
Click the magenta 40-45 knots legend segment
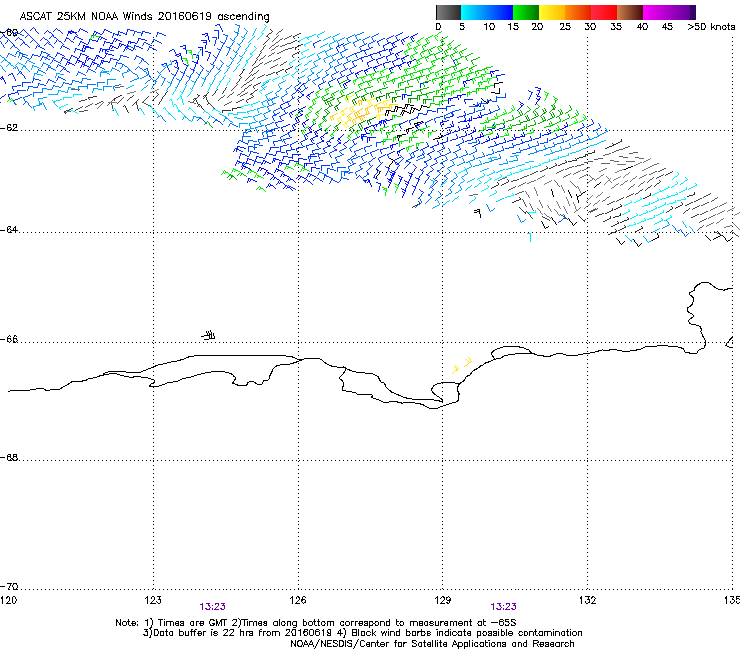coord(656,12)
